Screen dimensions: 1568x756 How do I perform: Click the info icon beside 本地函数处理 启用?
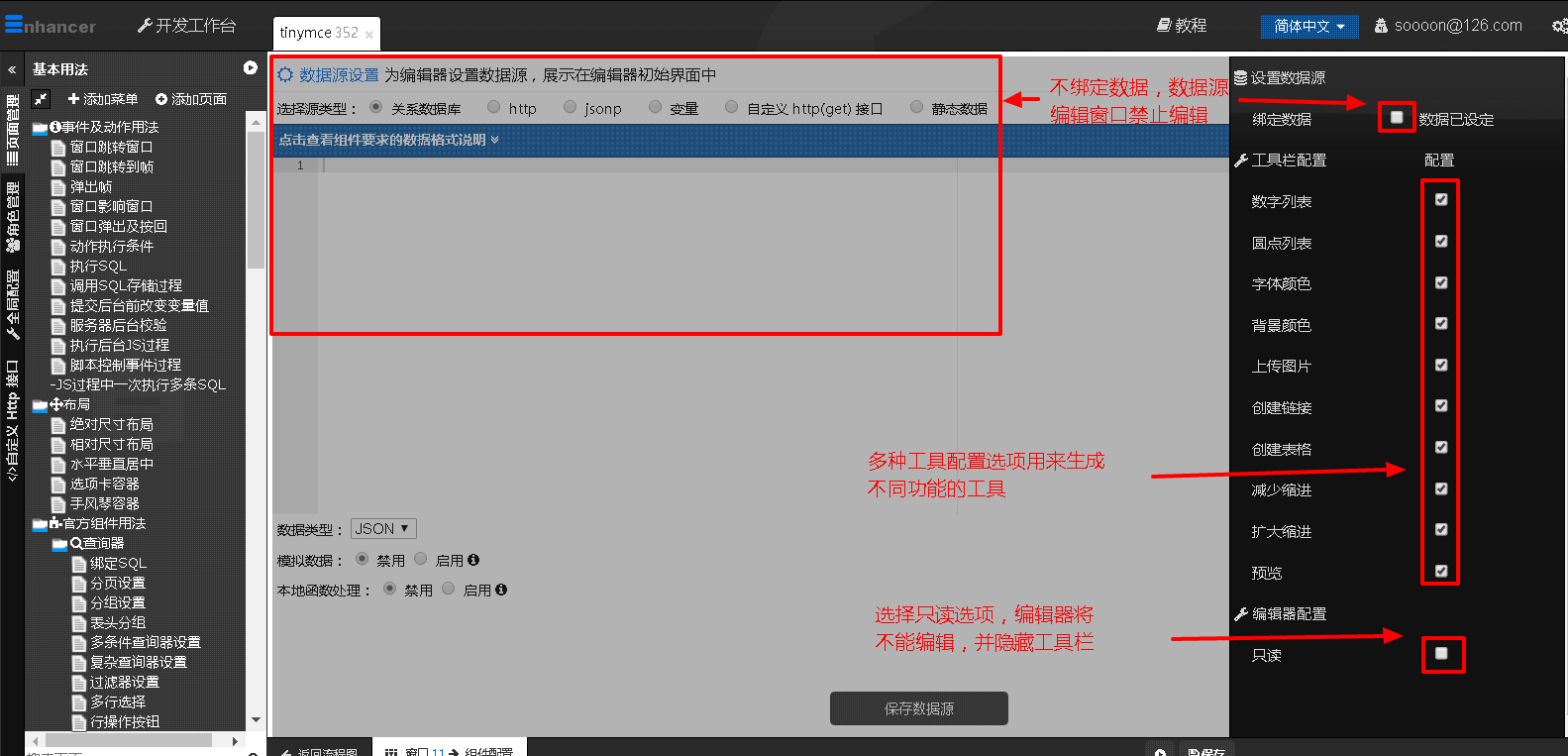pyautogui.click(x=501, y=590)
